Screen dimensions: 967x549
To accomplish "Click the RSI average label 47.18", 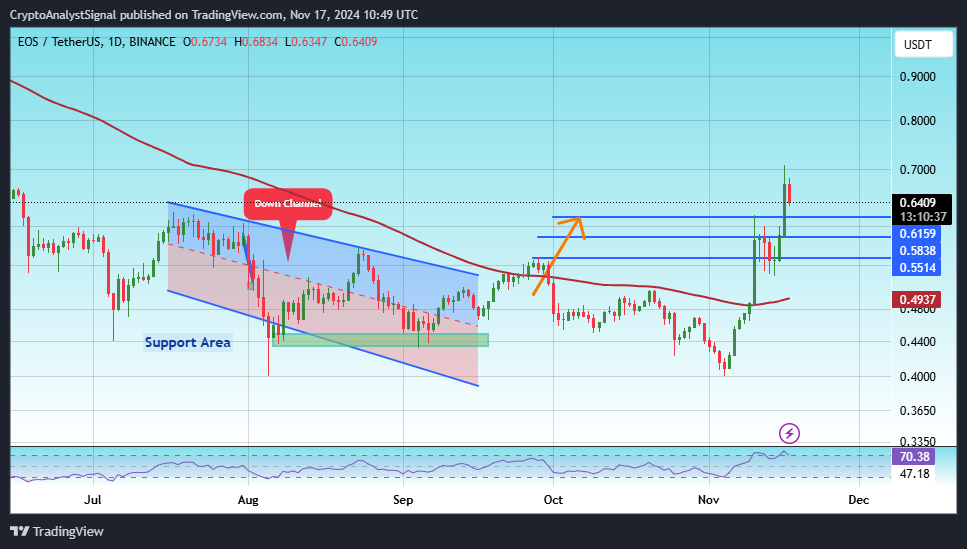I will coord(914,474).
